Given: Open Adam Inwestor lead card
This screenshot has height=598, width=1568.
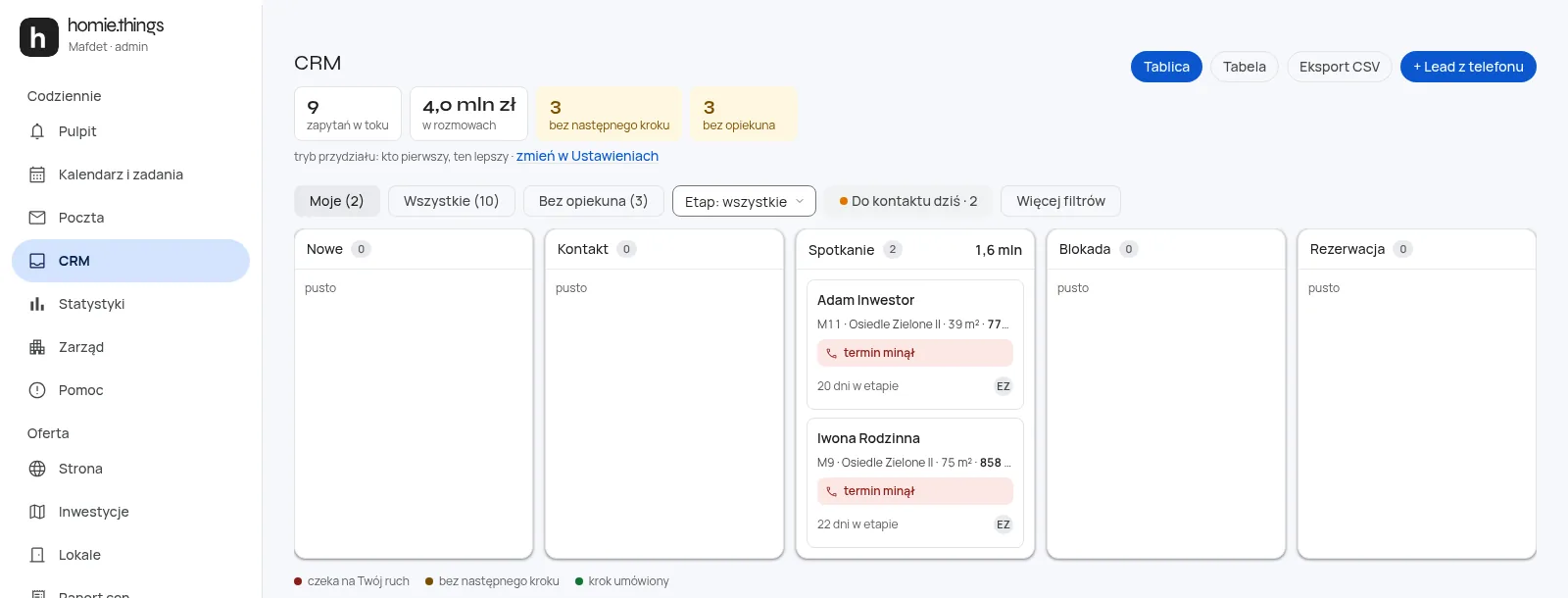Looking at the screenshot, I should coord(915,344).
